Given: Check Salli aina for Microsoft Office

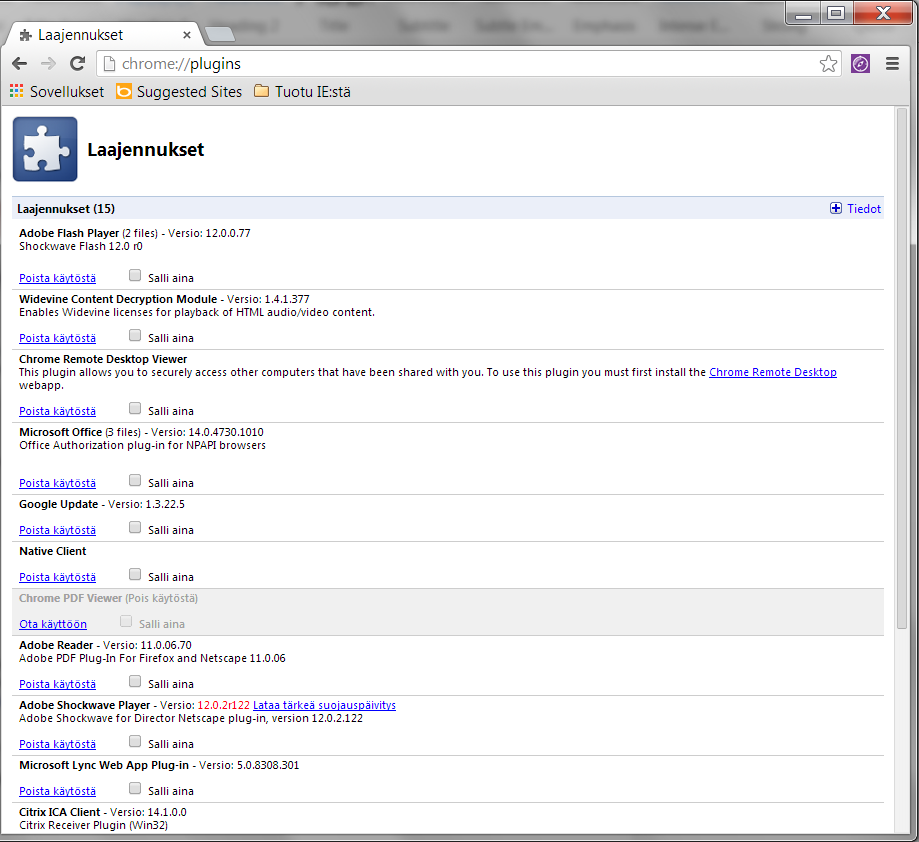Looking at the screenshot, I should (x=135, y=480).
